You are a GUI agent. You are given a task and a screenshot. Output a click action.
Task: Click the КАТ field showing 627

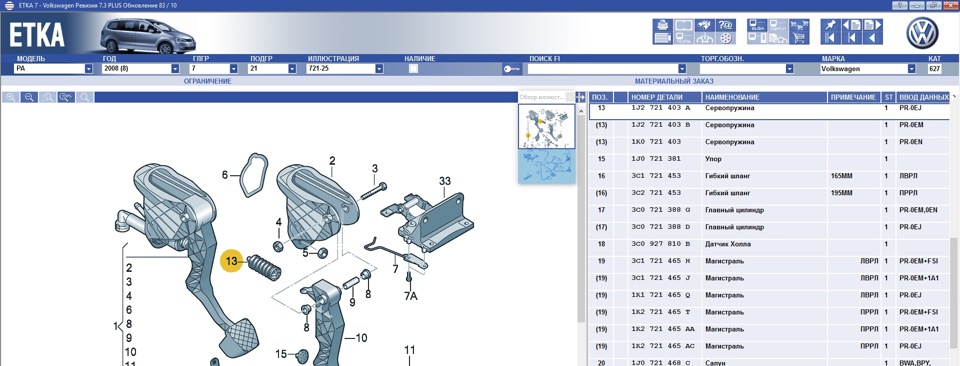[x=935, y=69]
